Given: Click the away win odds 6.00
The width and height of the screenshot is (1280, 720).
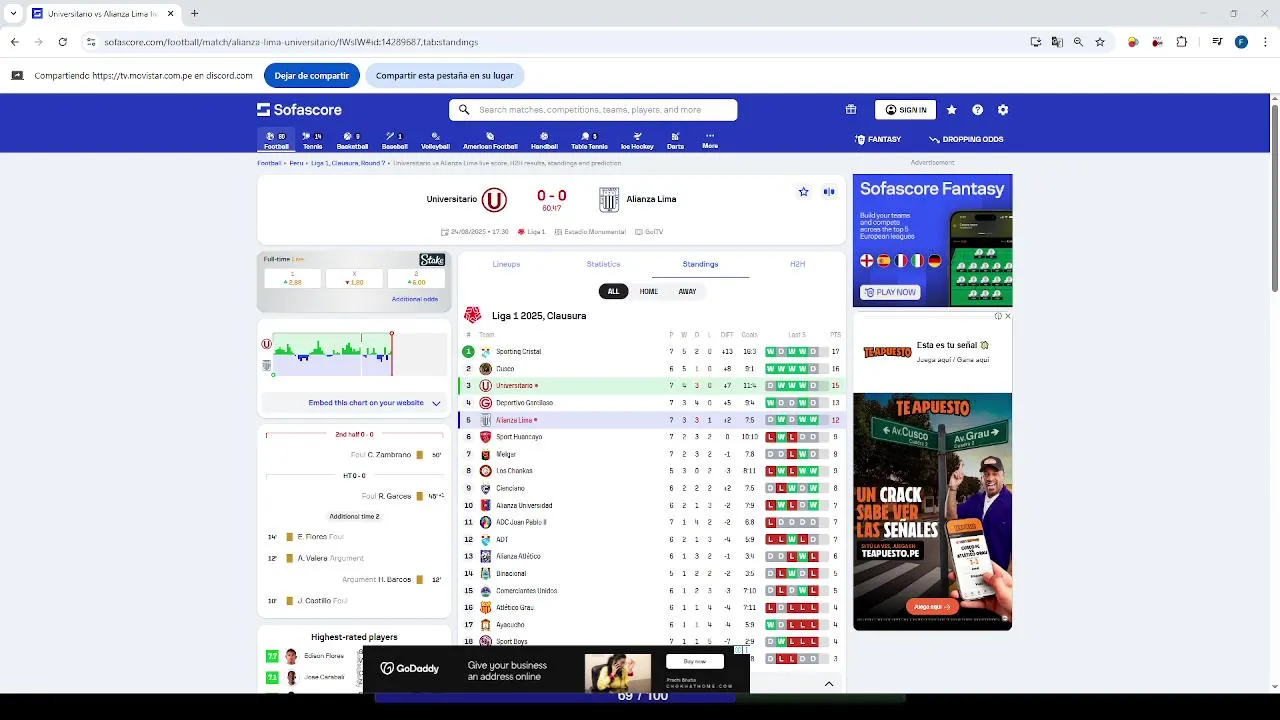Looking at the screenshot, I should coord(416,279).
